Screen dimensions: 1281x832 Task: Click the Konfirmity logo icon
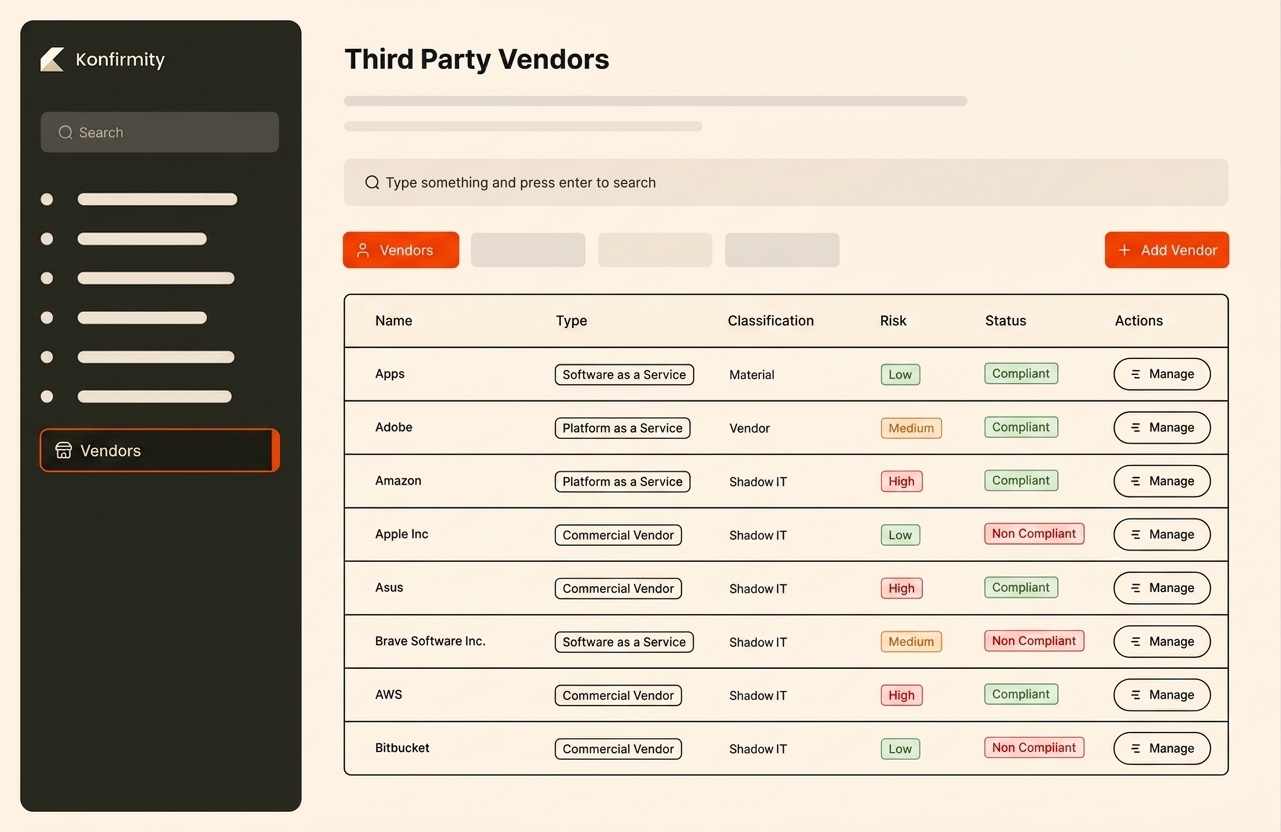(x=52, y=60)
